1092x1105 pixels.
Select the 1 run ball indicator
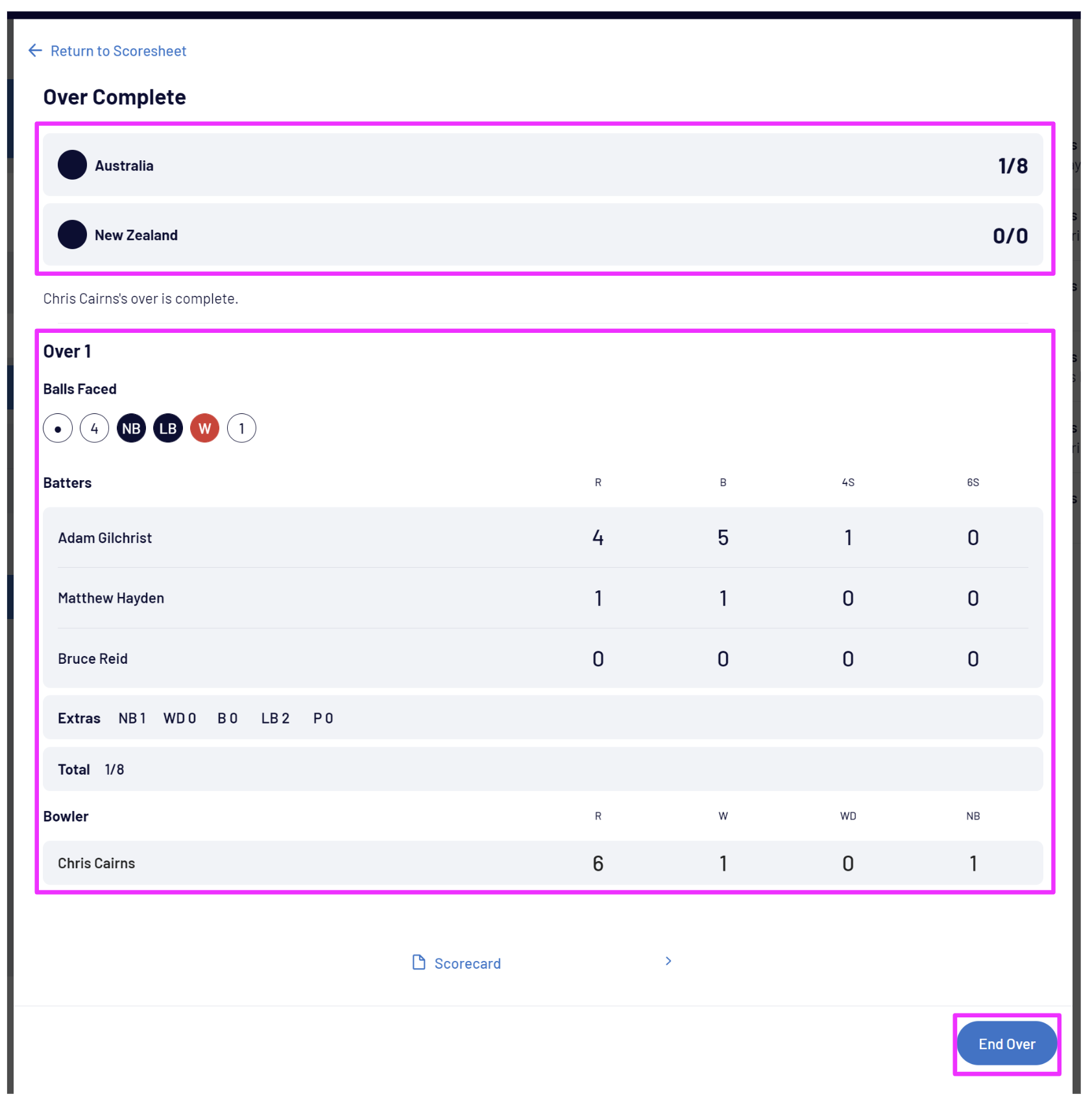241,429
